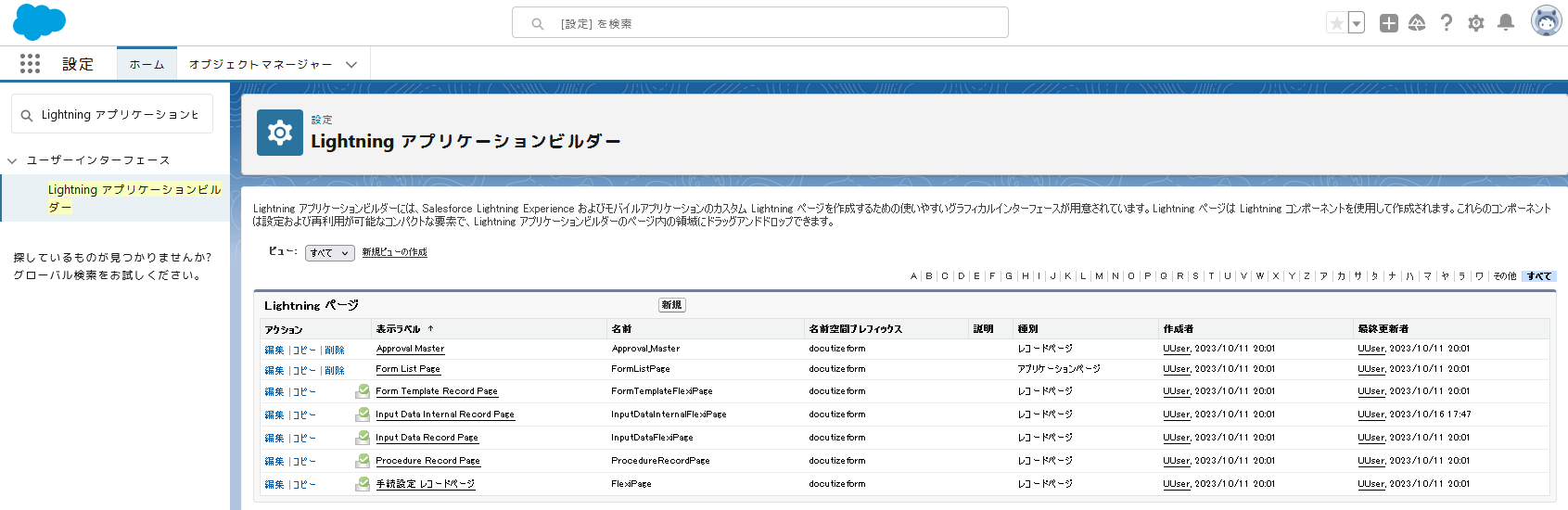
Task: Delete the Form List Page row
Action: coord(335,371)
